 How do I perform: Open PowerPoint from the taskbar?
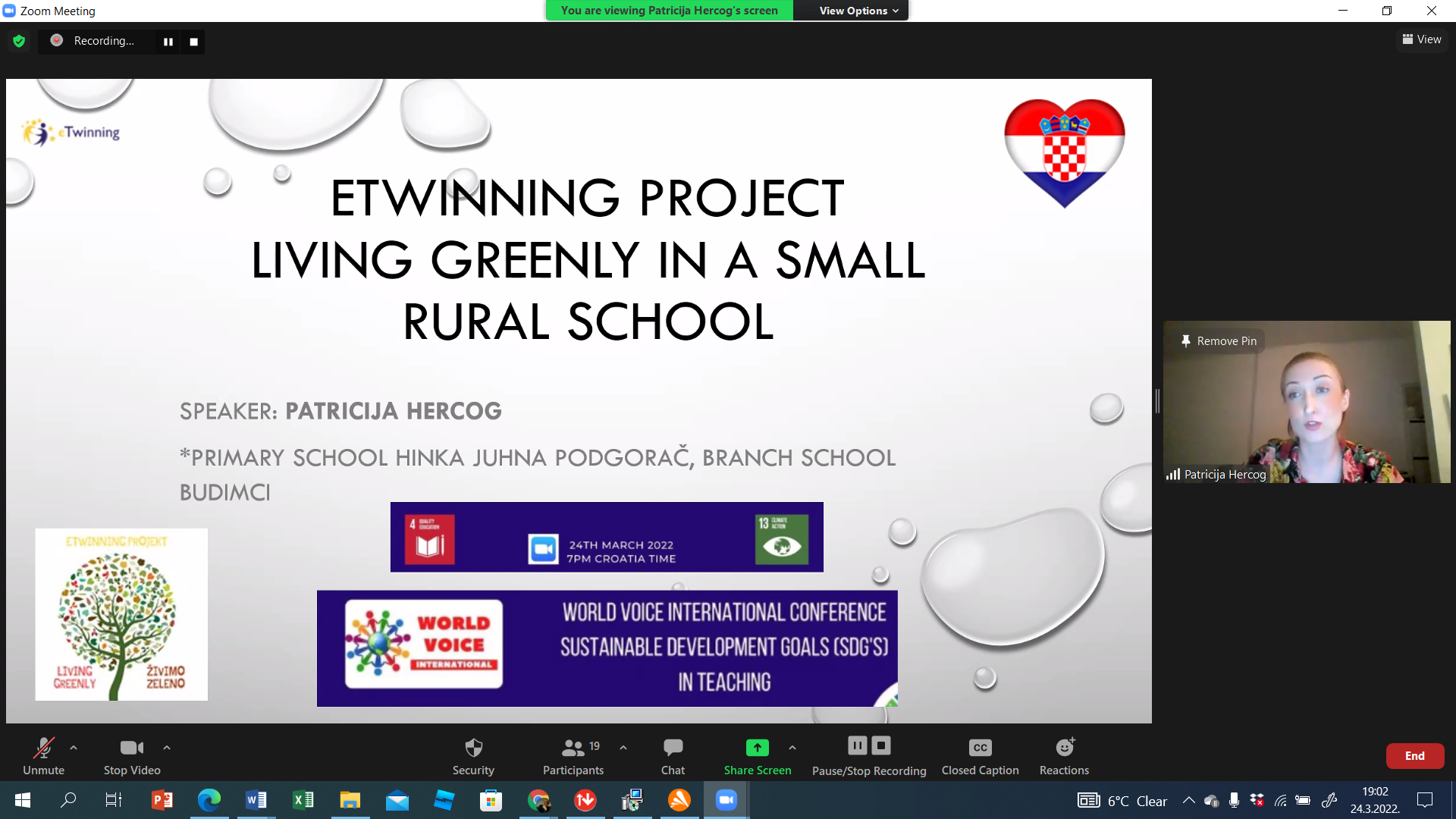pos(162,800)
